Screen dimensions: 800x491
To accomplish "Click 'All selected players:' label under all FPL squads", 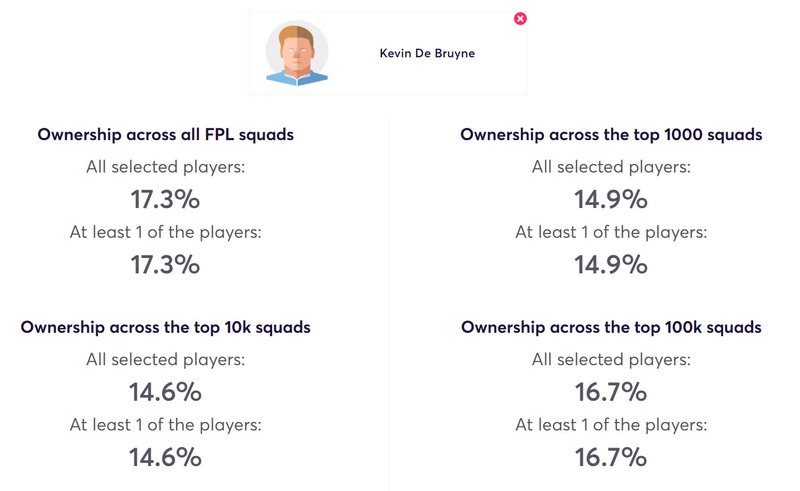I will click(166, 167).
